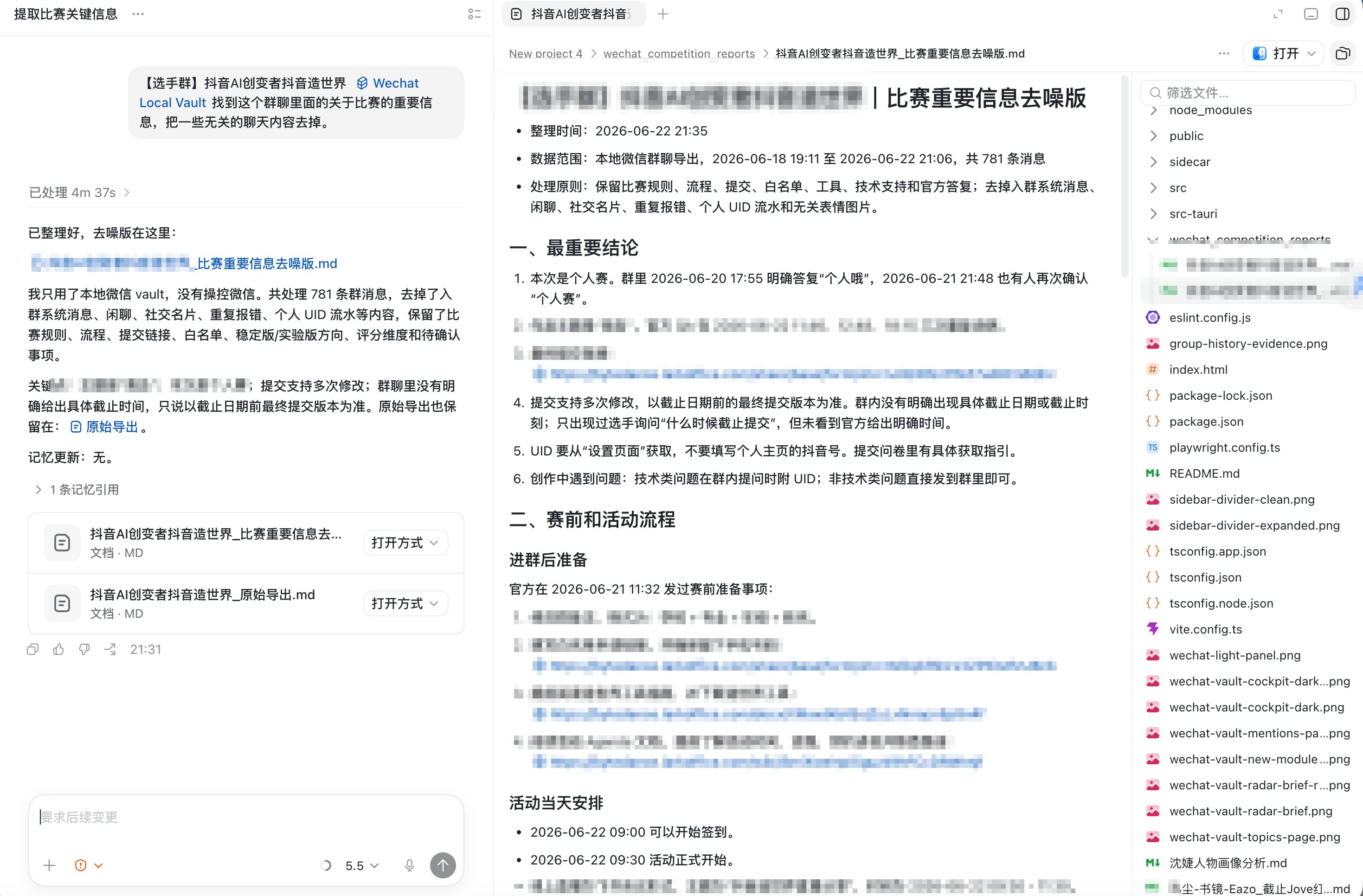
Task: Give the response a thumbs up
Action: [x=58, y=649]
